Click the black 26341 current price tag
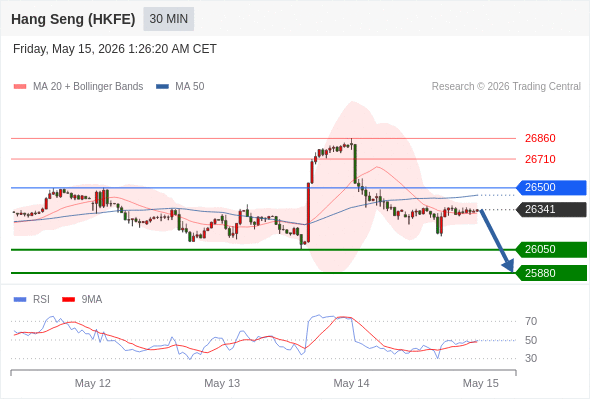The height and width of the screenshot is (400, 590). [x=551, y=210]
